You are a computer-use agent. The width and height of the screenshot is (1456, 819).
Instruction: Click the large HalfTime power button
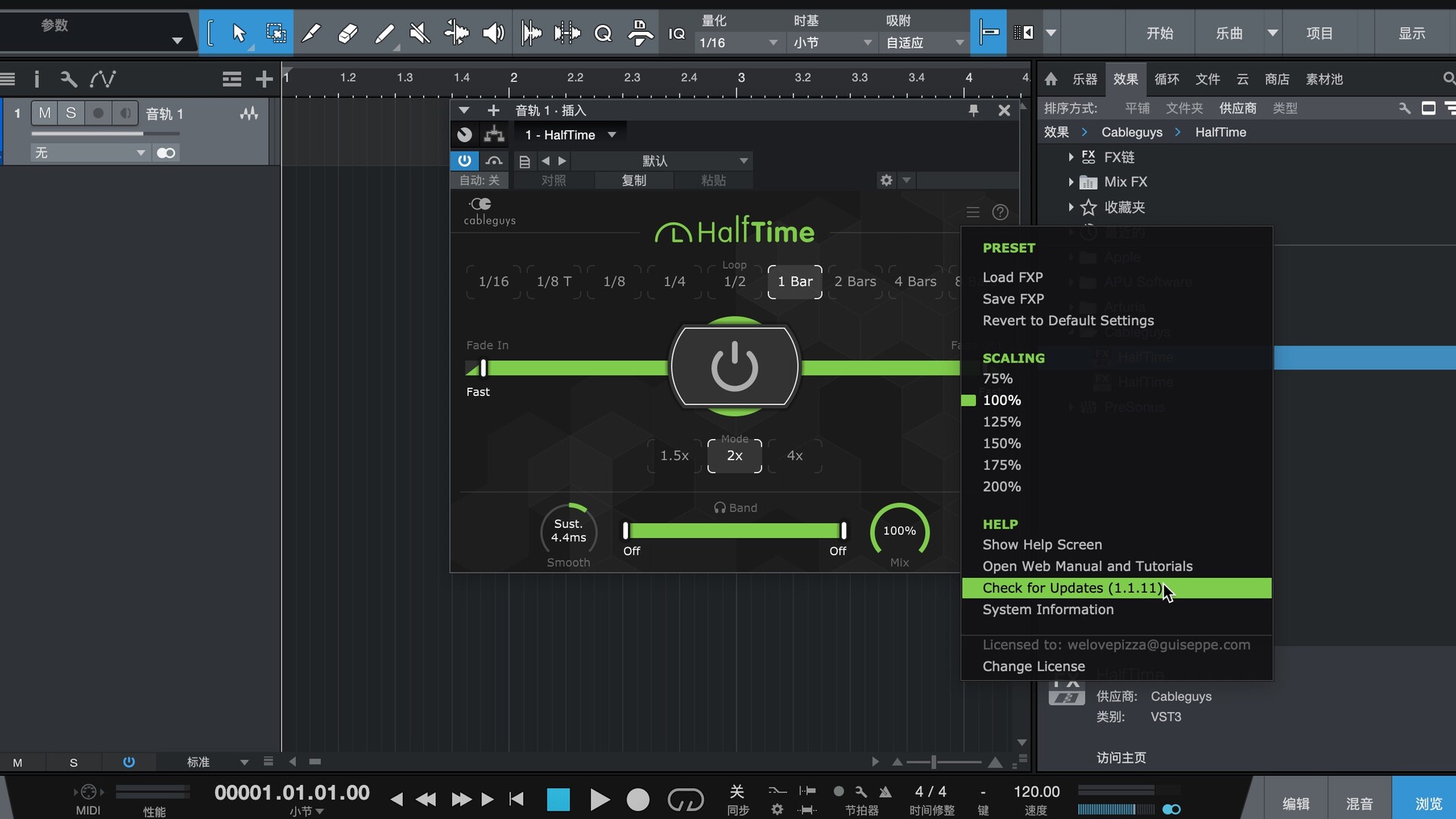pos(734,366)
